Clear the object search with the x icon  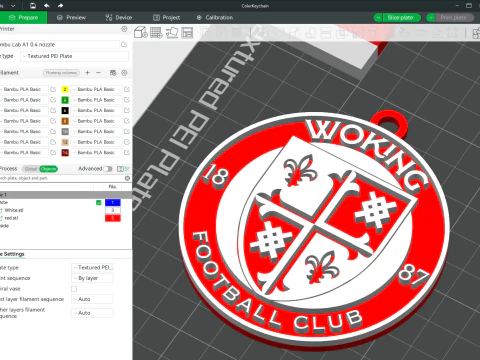click(127, 178)
